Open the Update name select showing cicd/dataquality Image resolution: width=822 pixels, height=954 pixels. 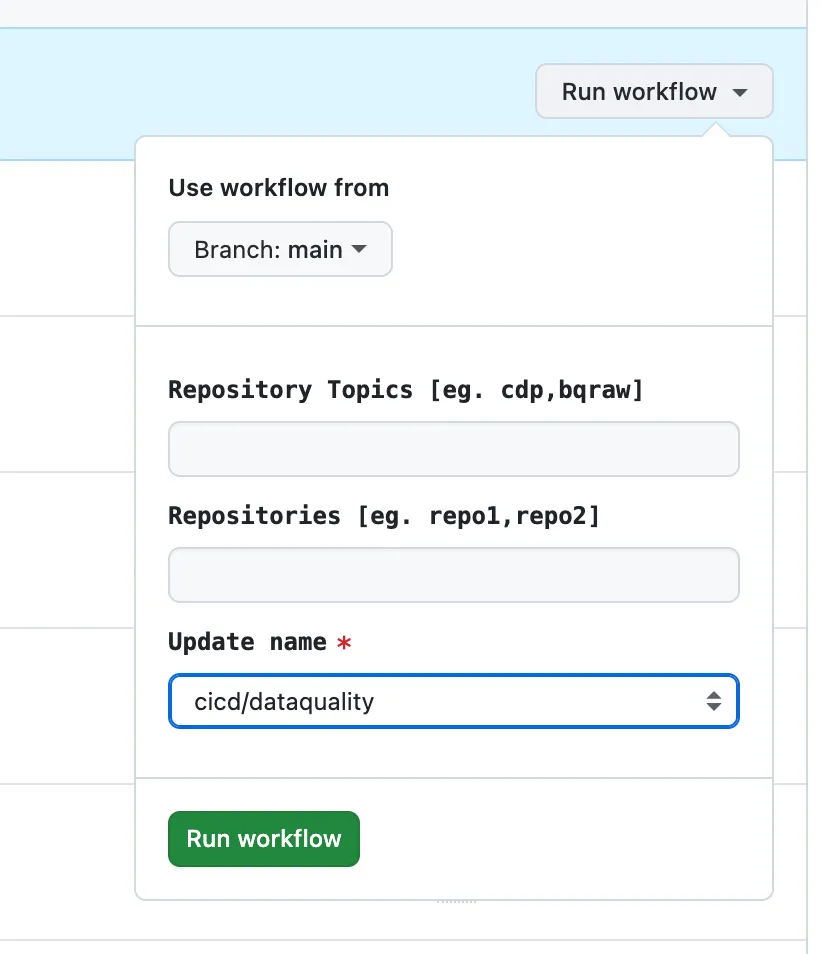454,701
